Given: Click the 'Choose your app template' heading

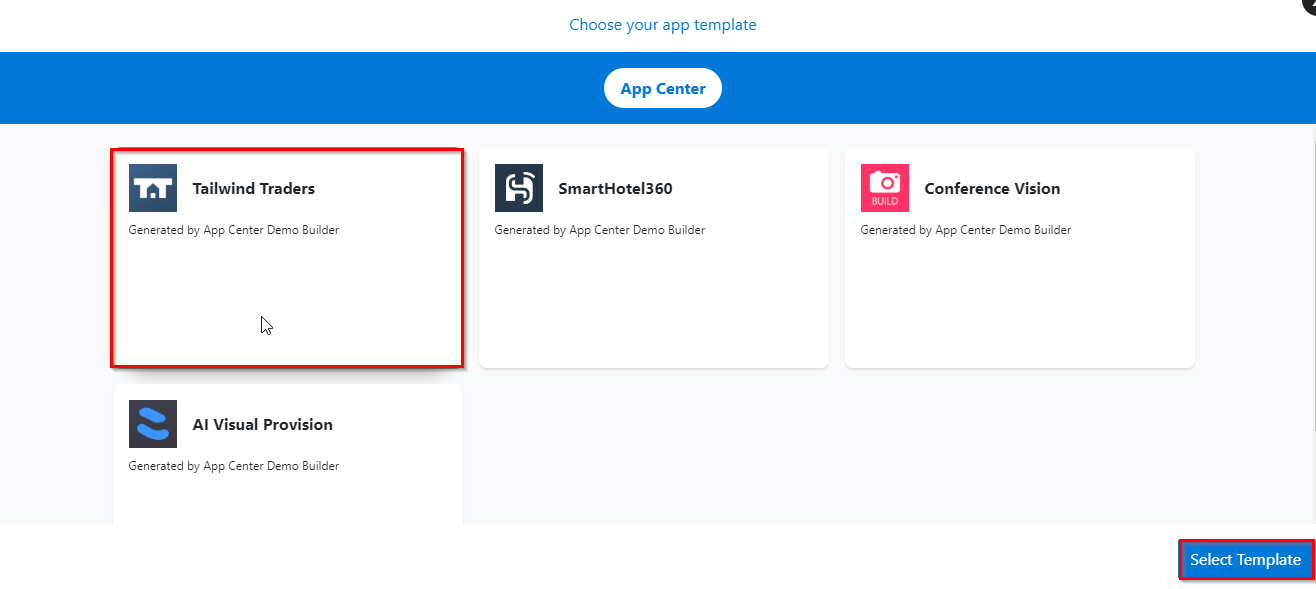Looking at the screenshot, I should pyautogui.click(x=663, y=24).
